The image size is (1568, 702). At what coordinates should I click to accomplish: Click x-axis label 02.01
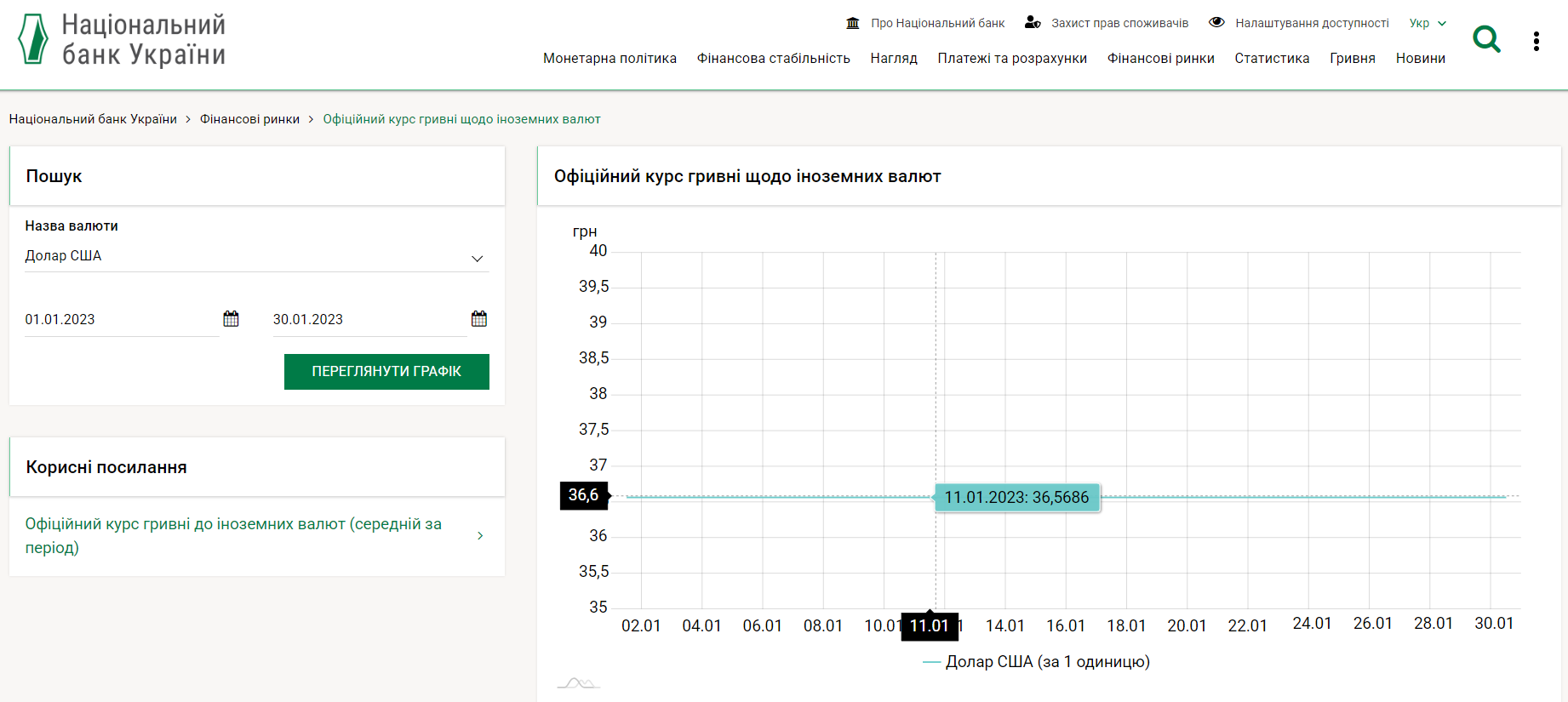pos(641,626)
